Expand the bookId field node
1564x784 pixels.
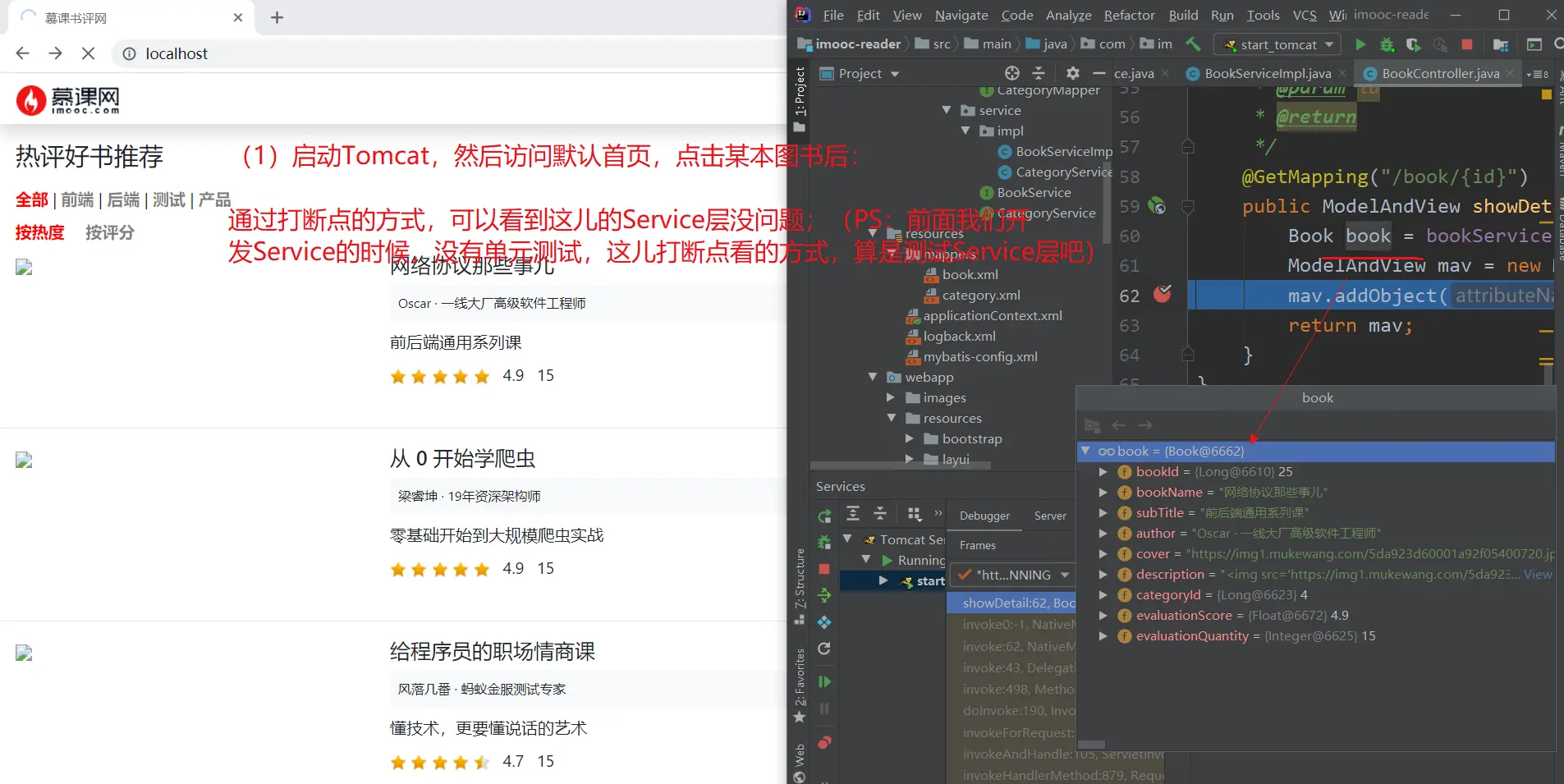(x=1103, y=472)
